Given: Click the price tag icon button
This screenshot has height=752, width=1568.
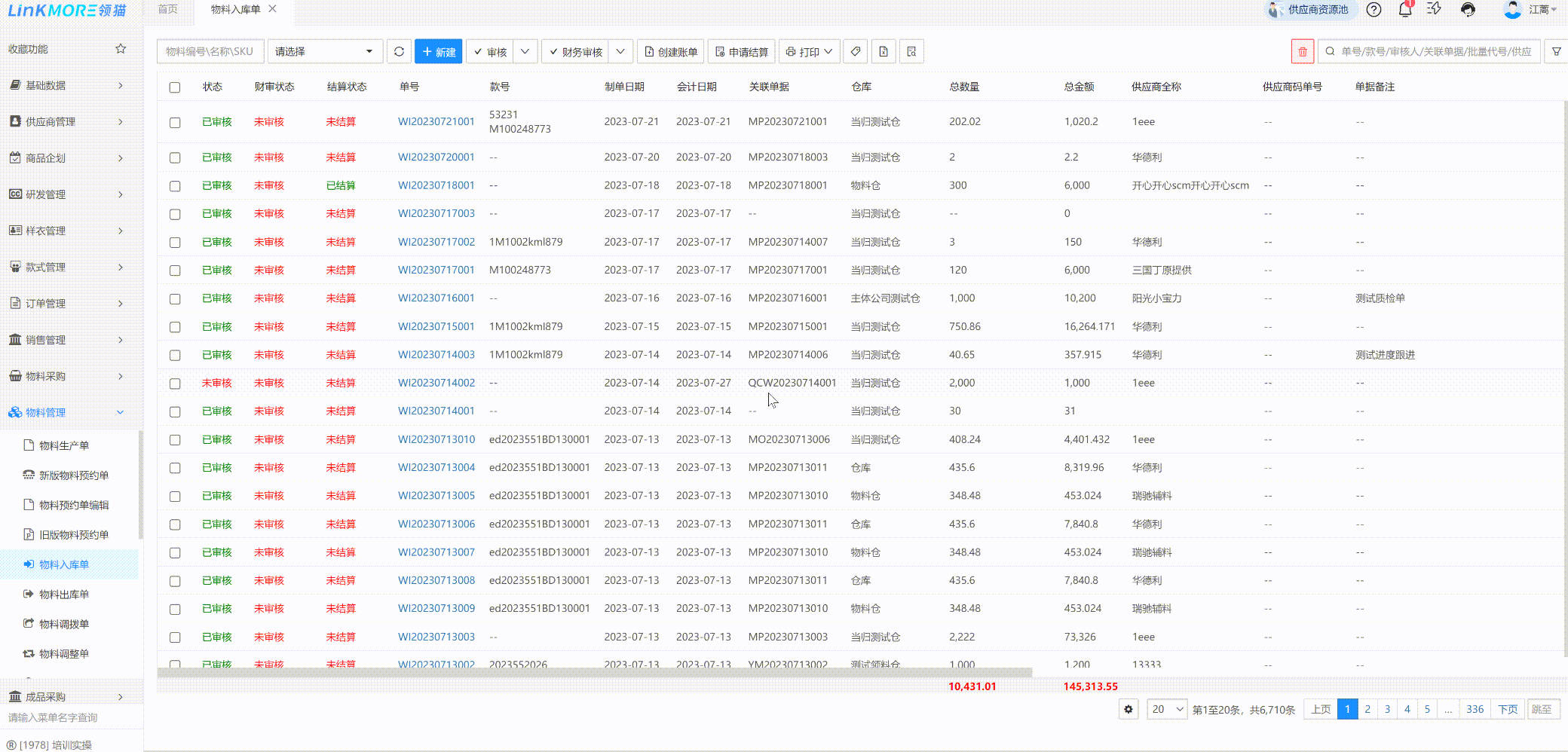Looking at the screenshot, I should 856,52.
